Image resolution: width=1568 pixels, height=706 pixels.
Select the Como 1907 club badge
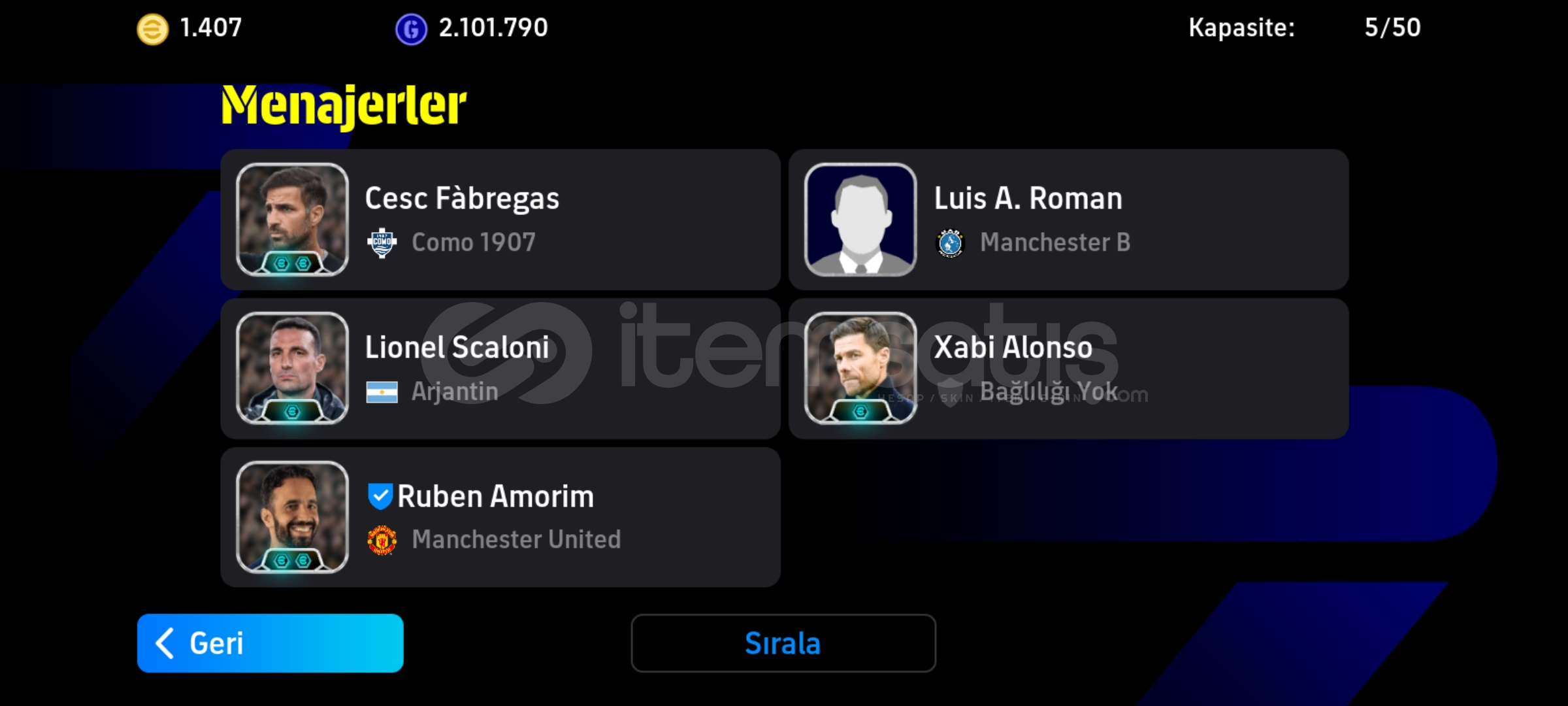382,243
